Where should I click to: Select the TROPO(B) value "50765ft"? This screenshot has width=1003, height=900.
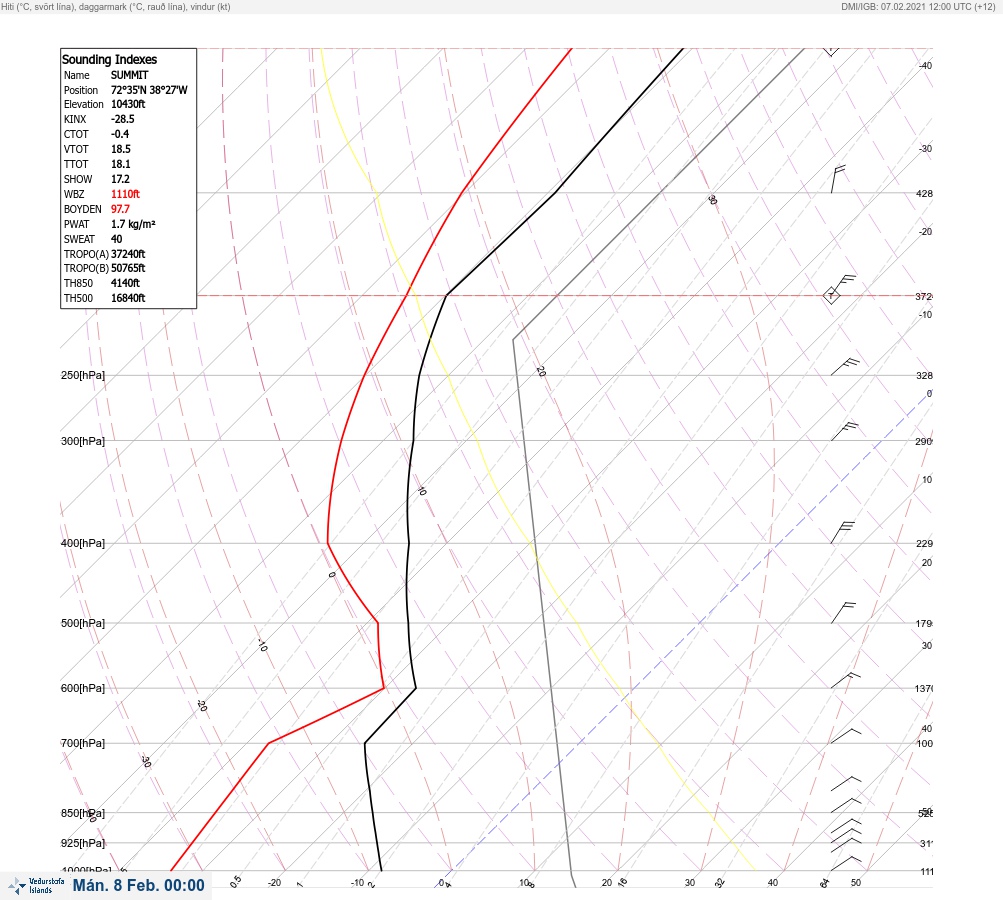click(x=128, y=269)
